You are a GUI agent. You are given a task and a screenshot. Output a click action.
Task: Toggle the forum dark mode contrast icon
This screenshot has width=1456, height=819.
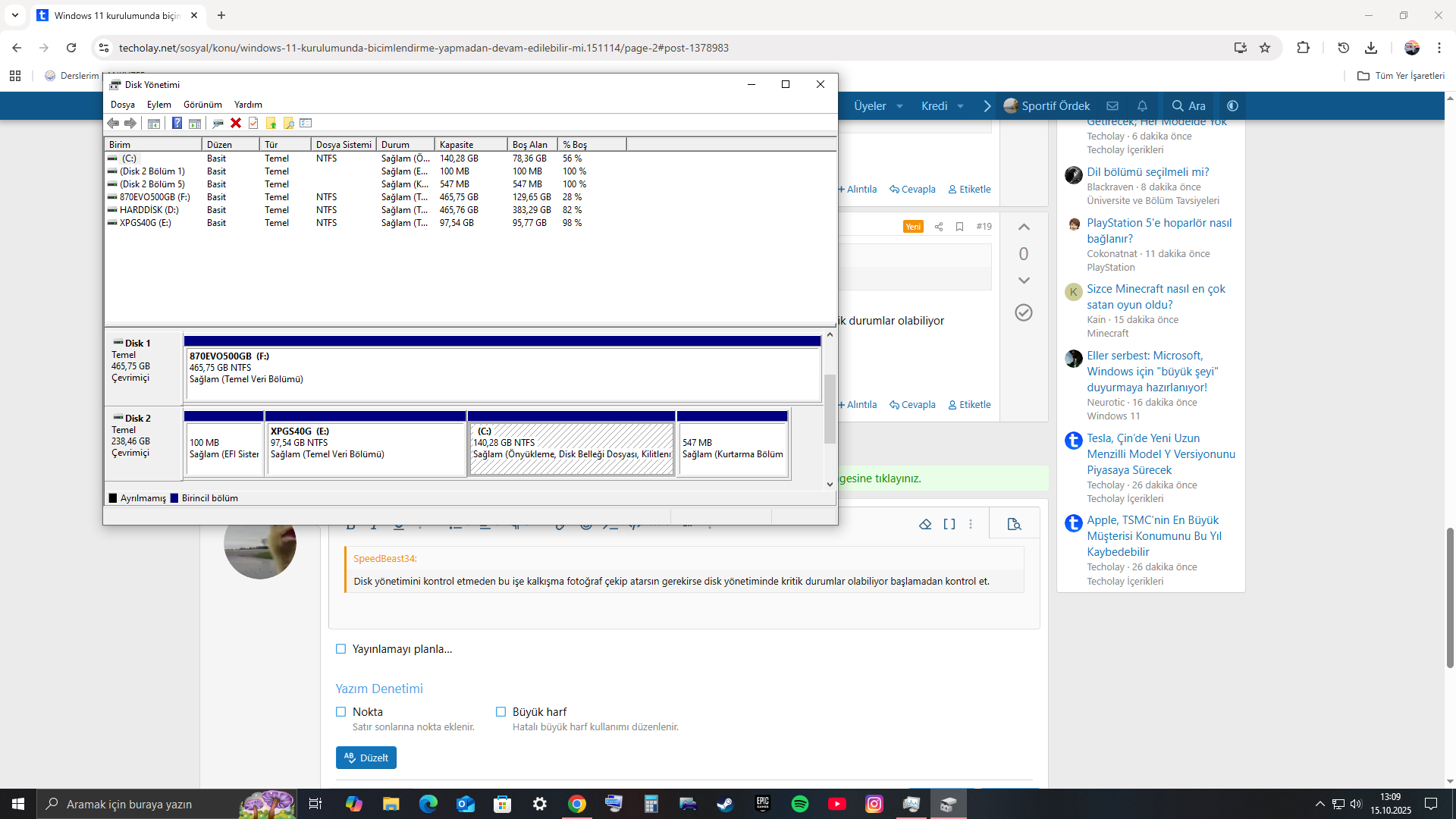[x=1232, y=106]
